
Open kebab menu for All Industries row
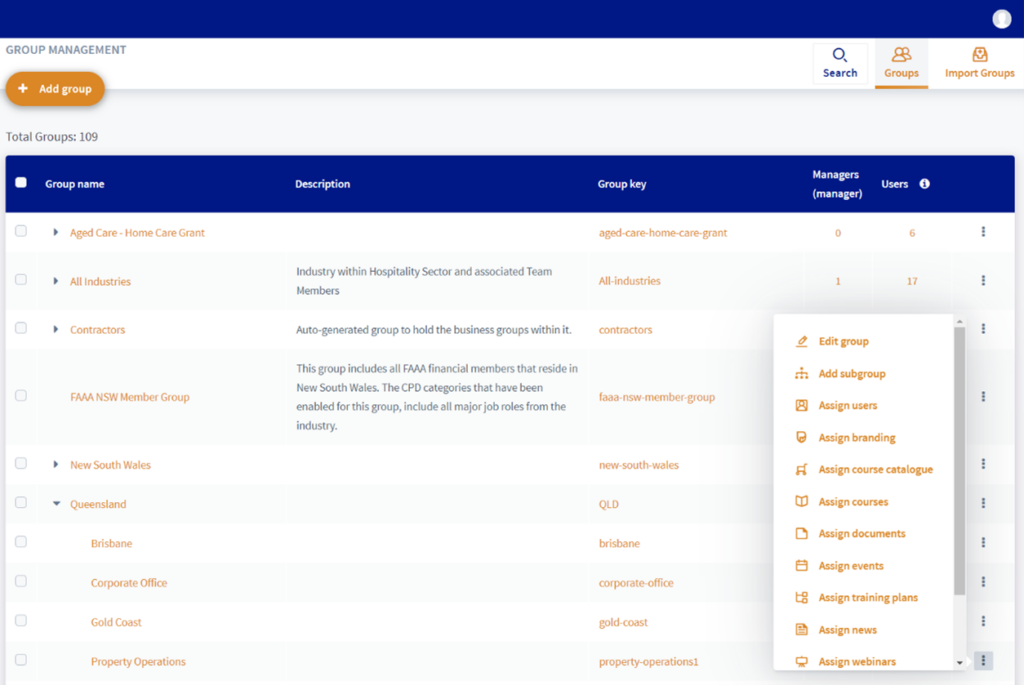coord(983,281)
